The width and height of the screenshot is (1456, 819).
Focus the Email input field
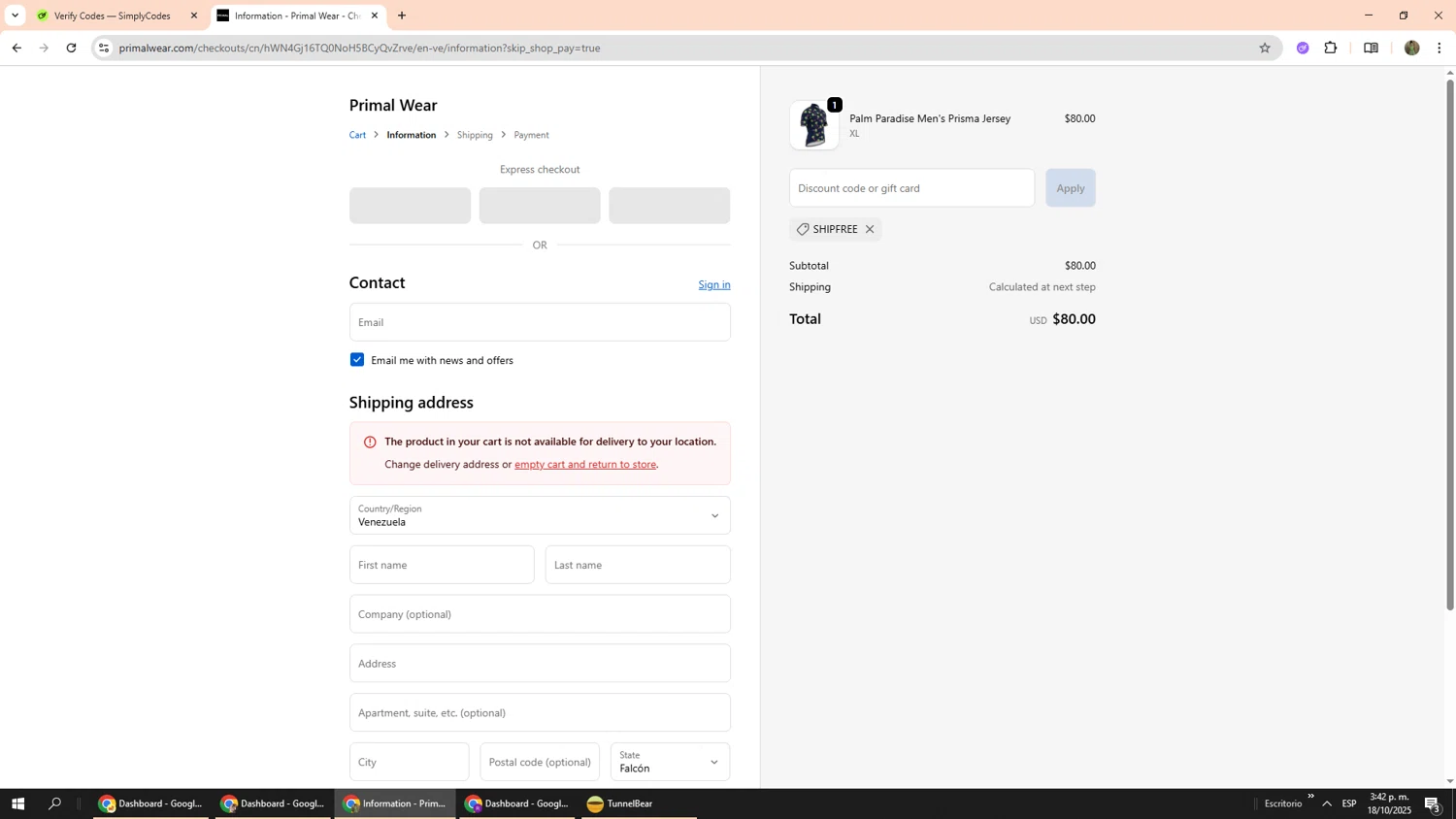(x=540, y=322)
